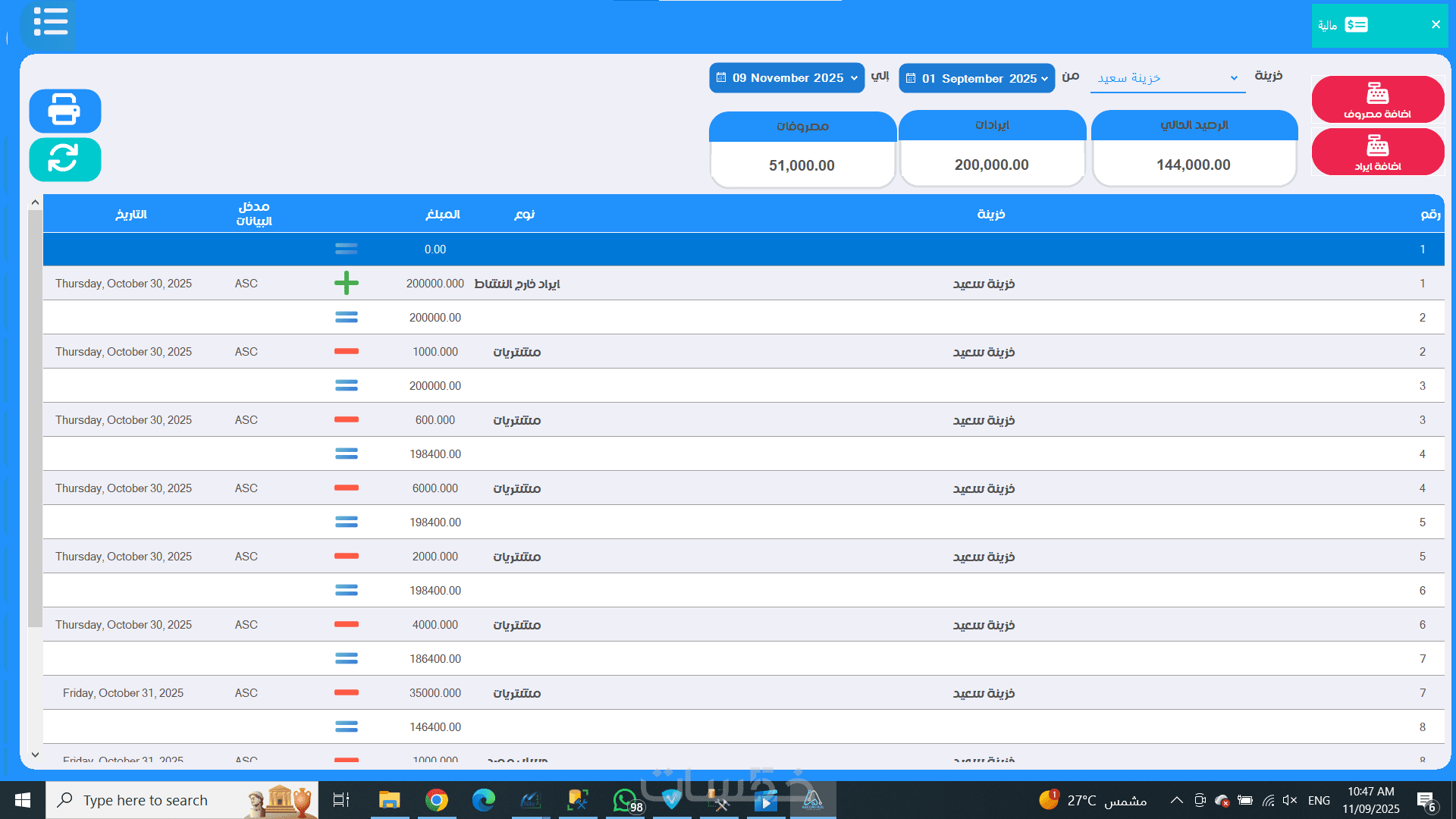Click the blue printer icon button
This screenshot has width=1456, height=819.
(64, 111)
